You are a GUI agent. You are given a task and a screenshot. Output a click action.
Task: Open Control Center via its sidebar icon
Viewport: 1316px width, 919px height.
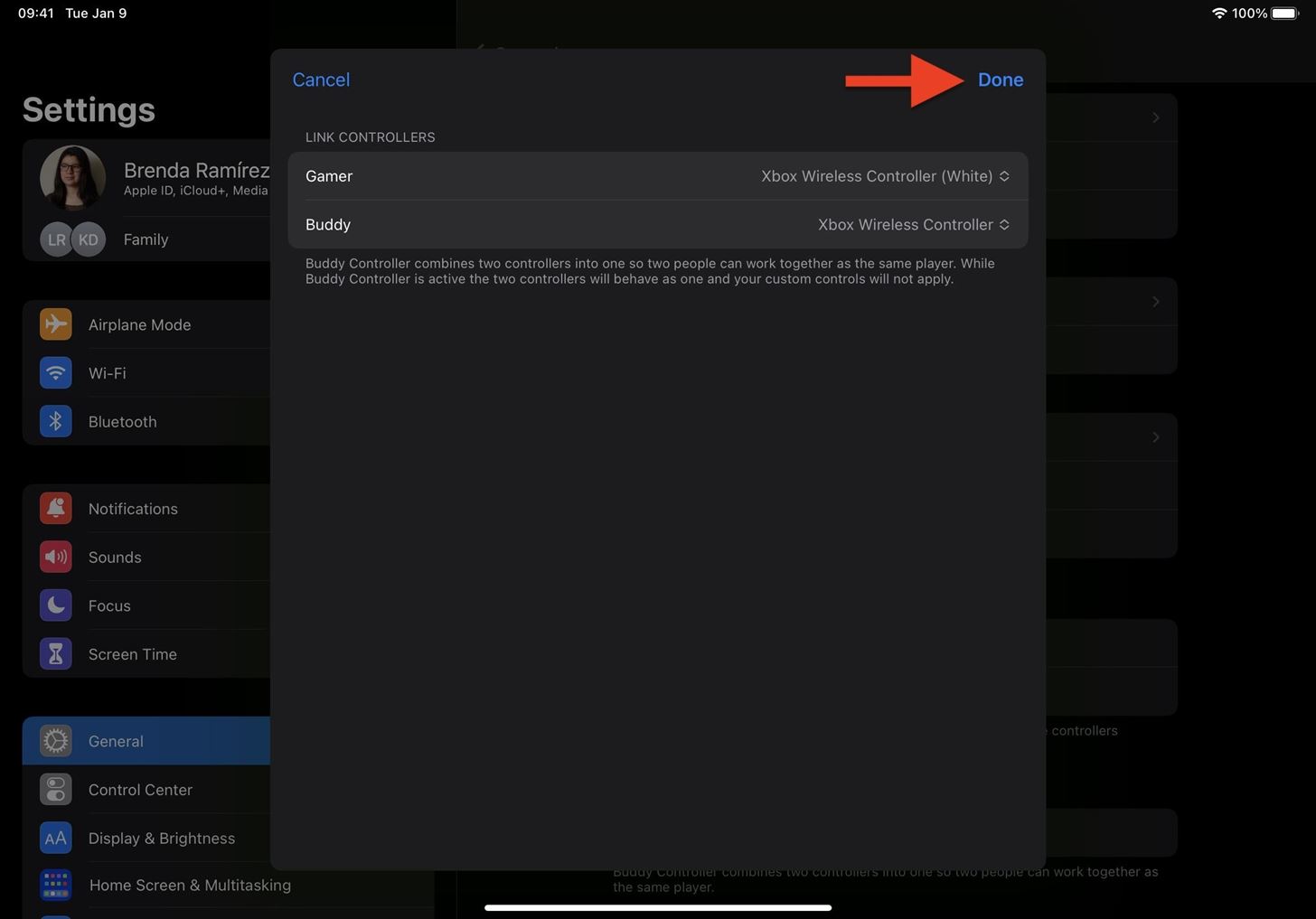(55, 789)
